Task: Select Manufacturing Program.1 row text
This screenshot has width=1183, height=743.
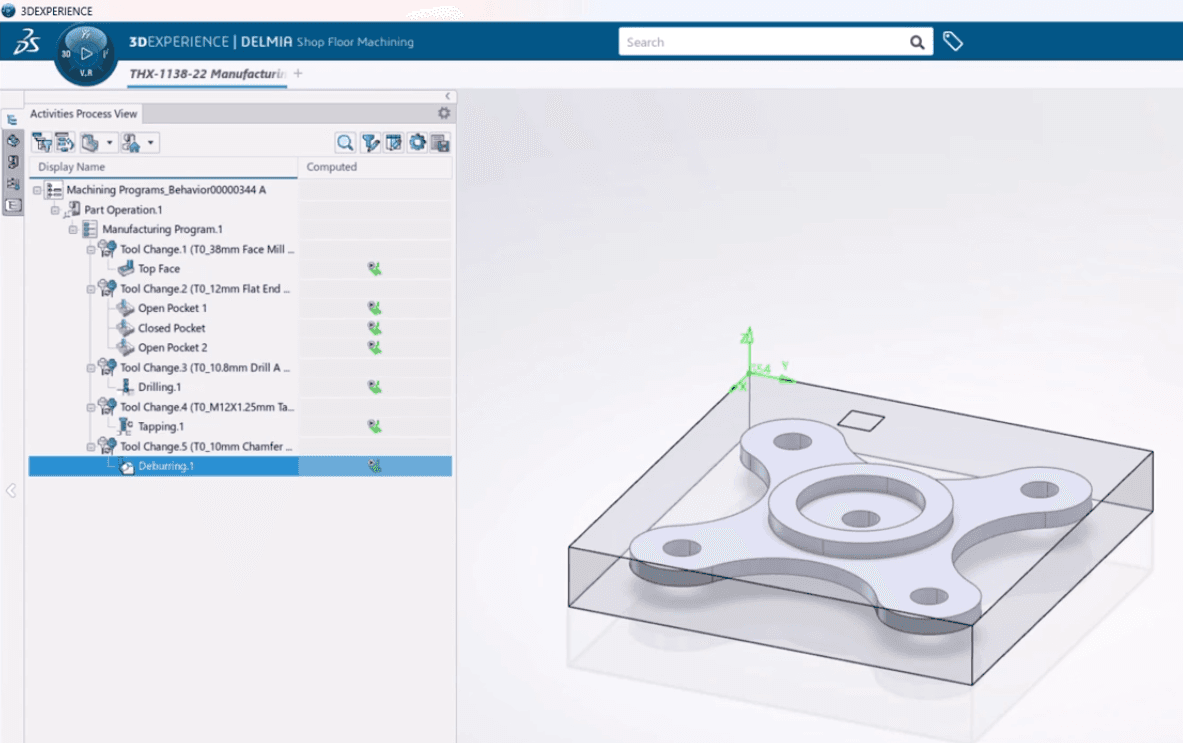Action: (x=162, y=229)
